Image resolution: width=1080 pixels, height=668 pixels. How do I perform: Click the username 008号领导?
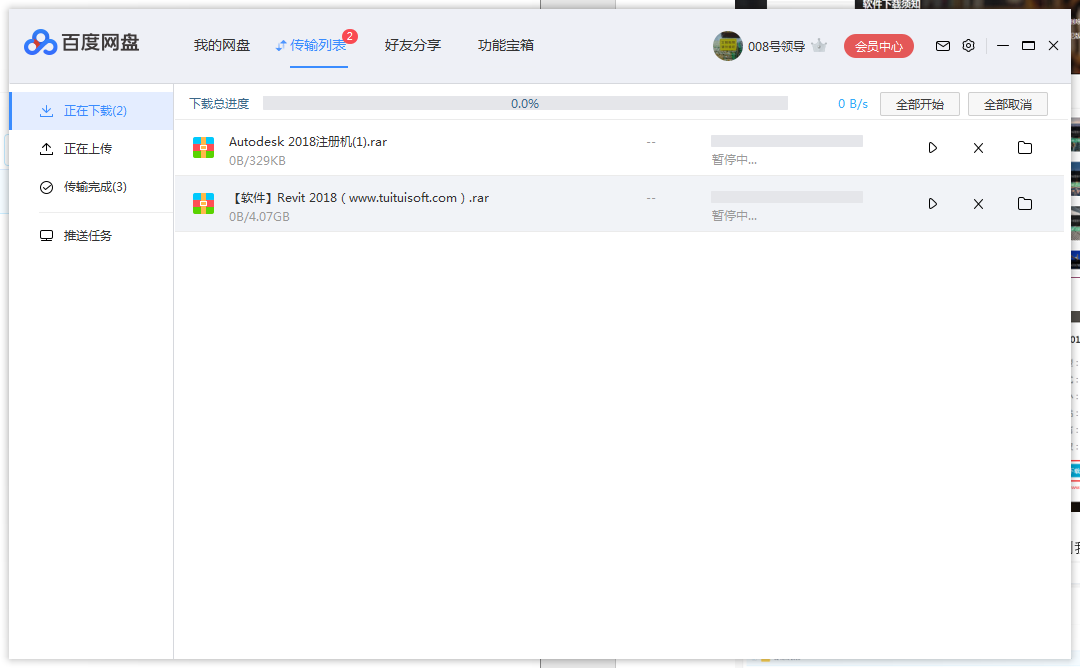776,47
